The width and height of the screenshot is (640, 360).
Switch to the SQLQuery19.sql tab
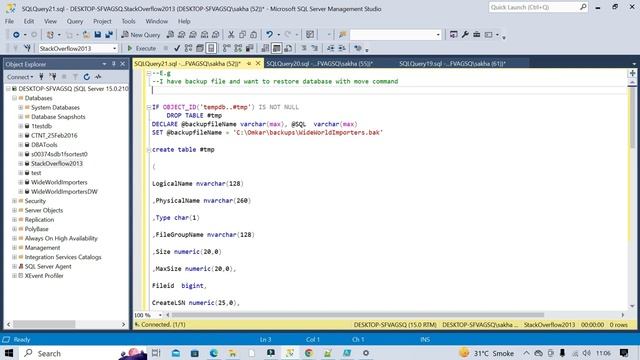452,64
